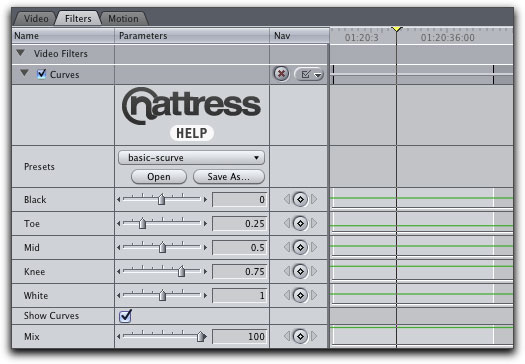
Task: Add a keyframe for the Knee parameter
Action: 300,271
